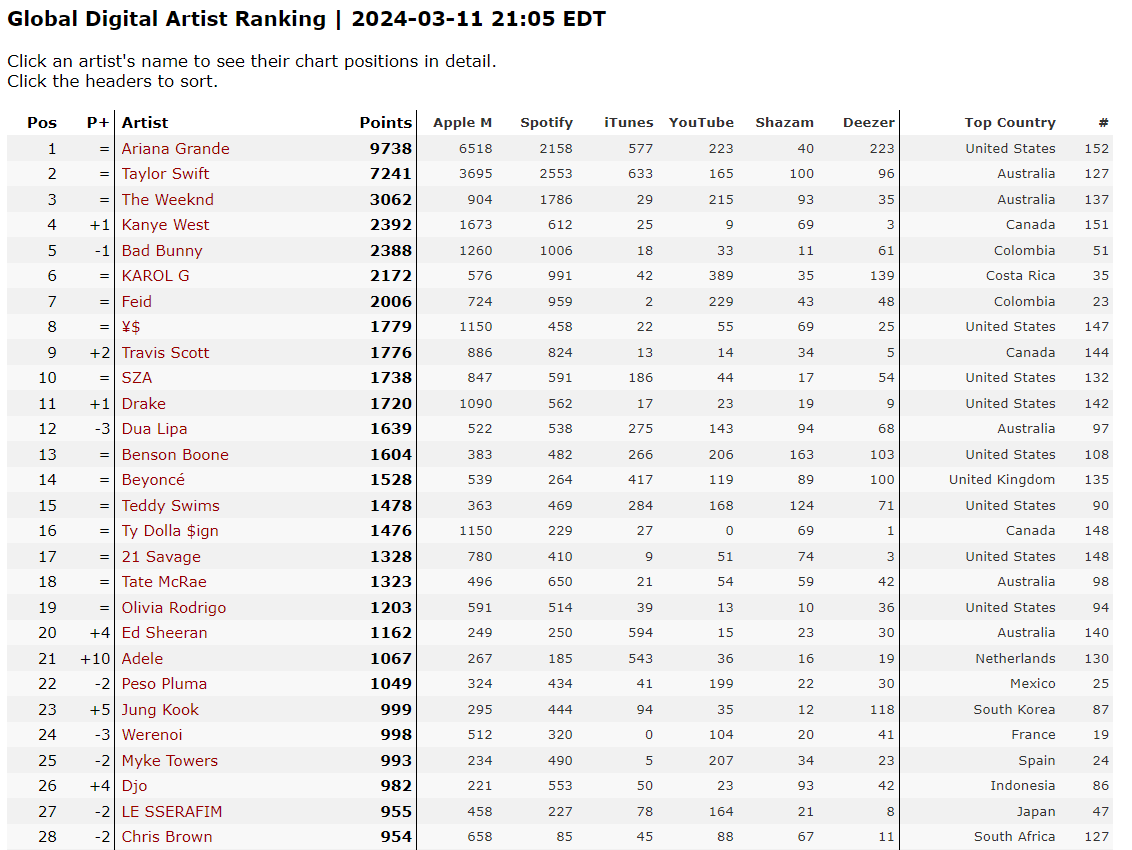Sort by Deezer column header
Image resolution: width=1132 pixels, height=850 pixels.
pyautogui.click(x=868, y=123)
